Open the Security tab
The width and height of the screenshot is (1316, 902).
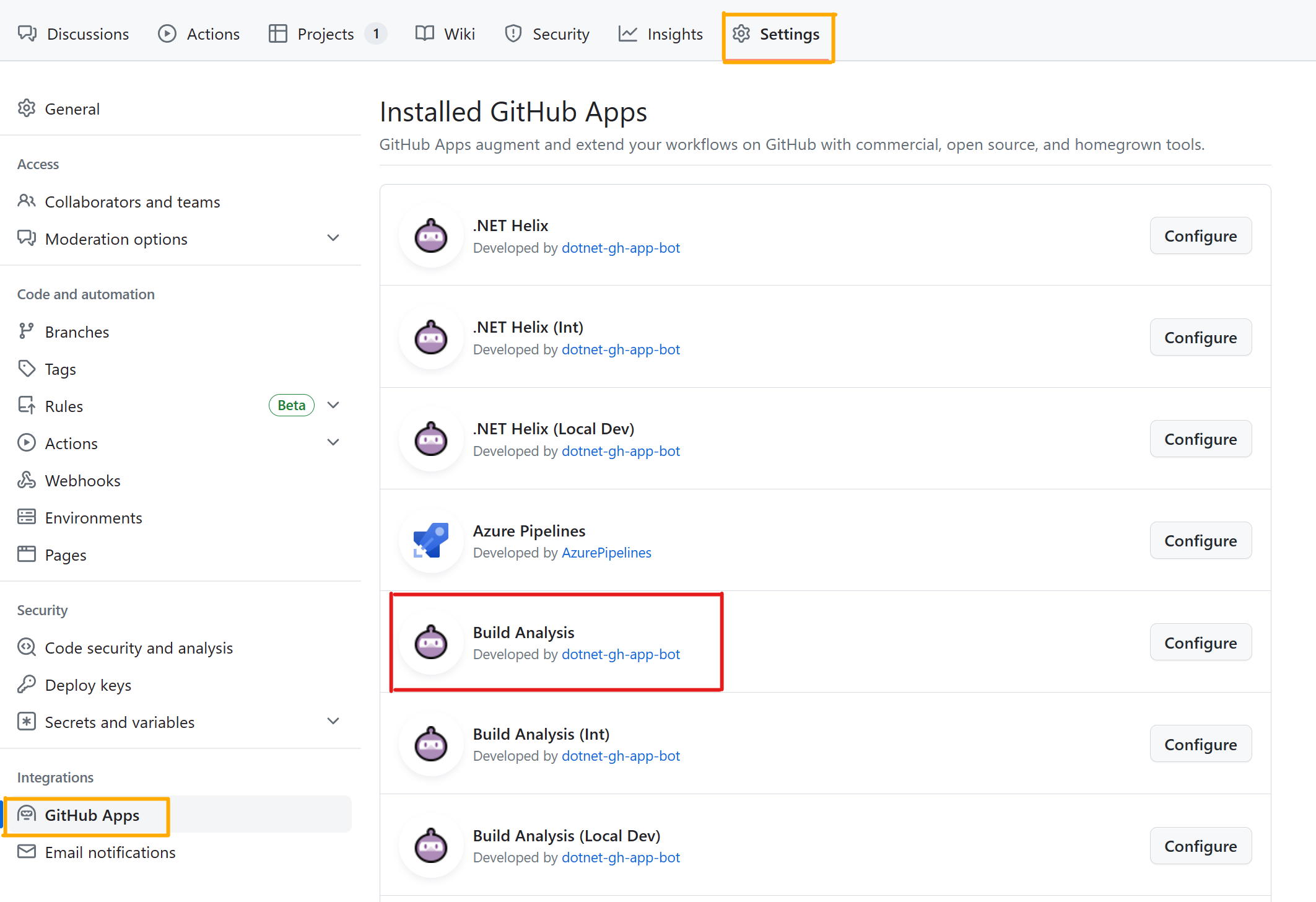[x=547, y=33]
